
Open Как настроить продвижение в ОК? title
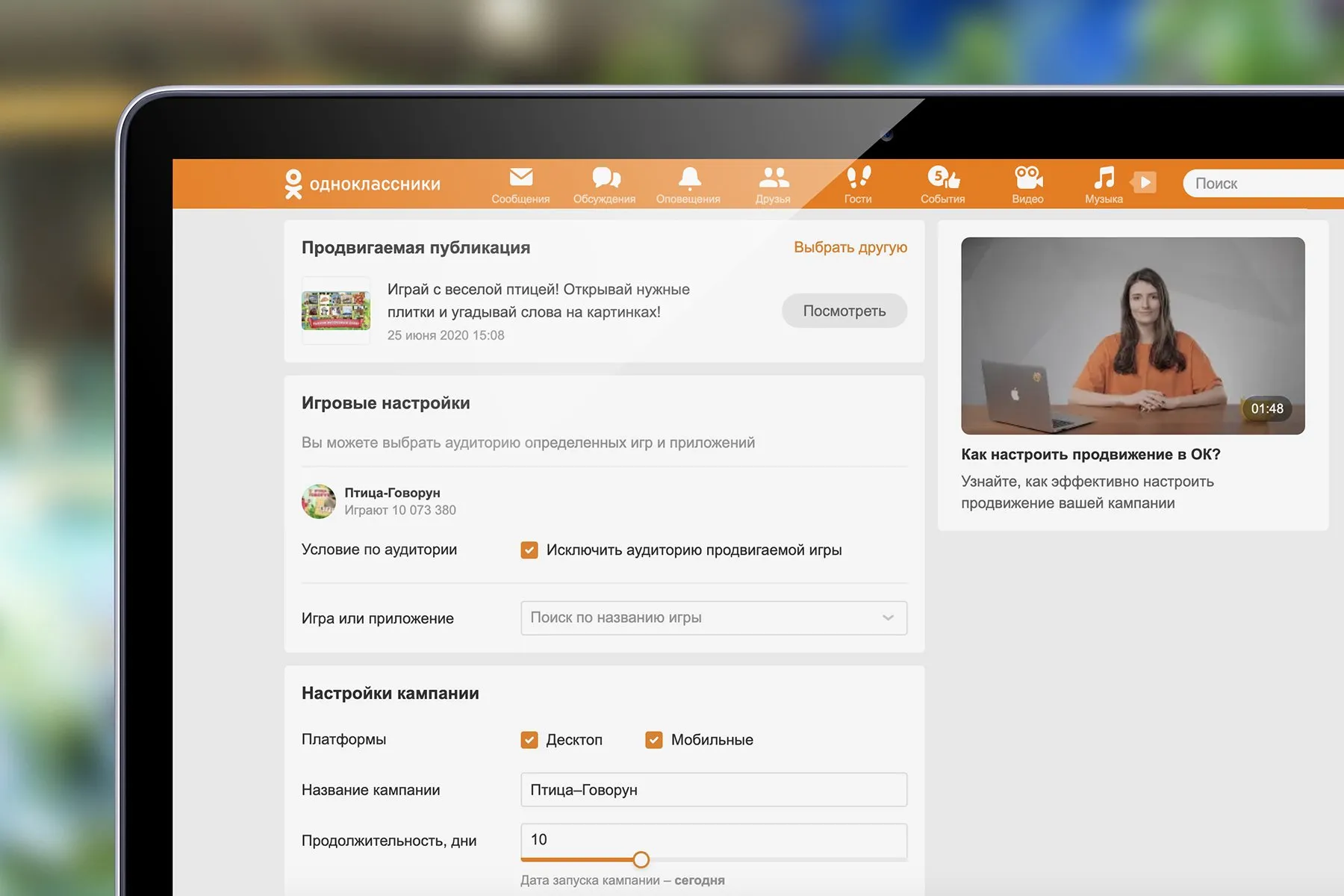pyautogui.click(x=1091, y=455)
